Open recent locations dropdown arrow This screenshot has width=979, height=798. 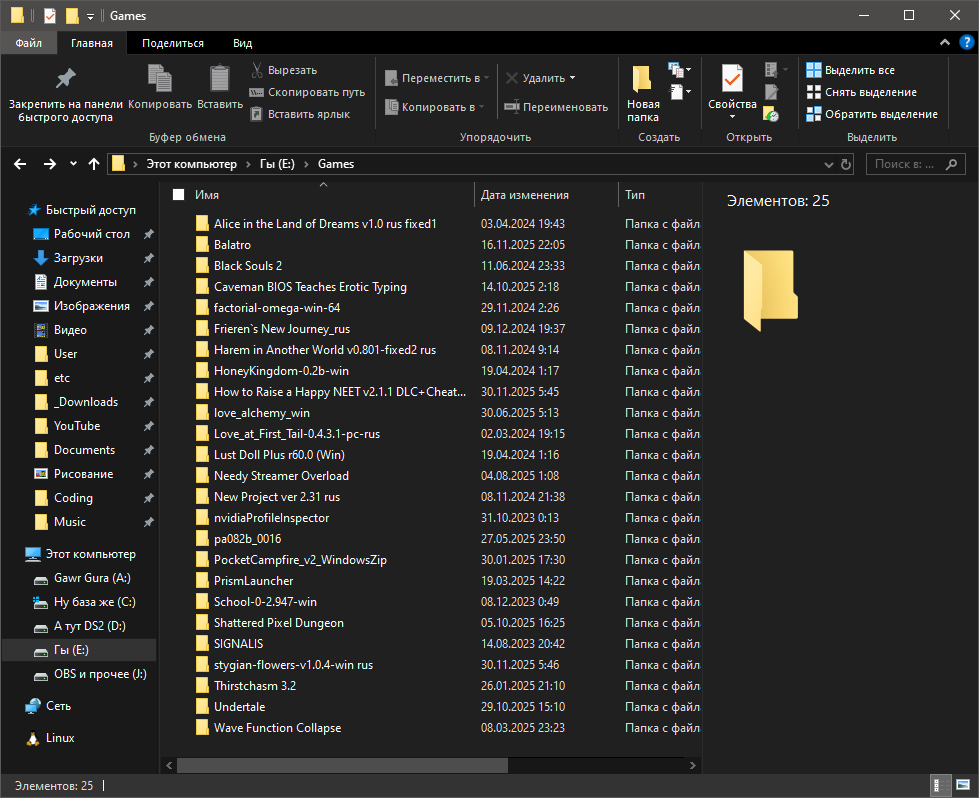73,164
